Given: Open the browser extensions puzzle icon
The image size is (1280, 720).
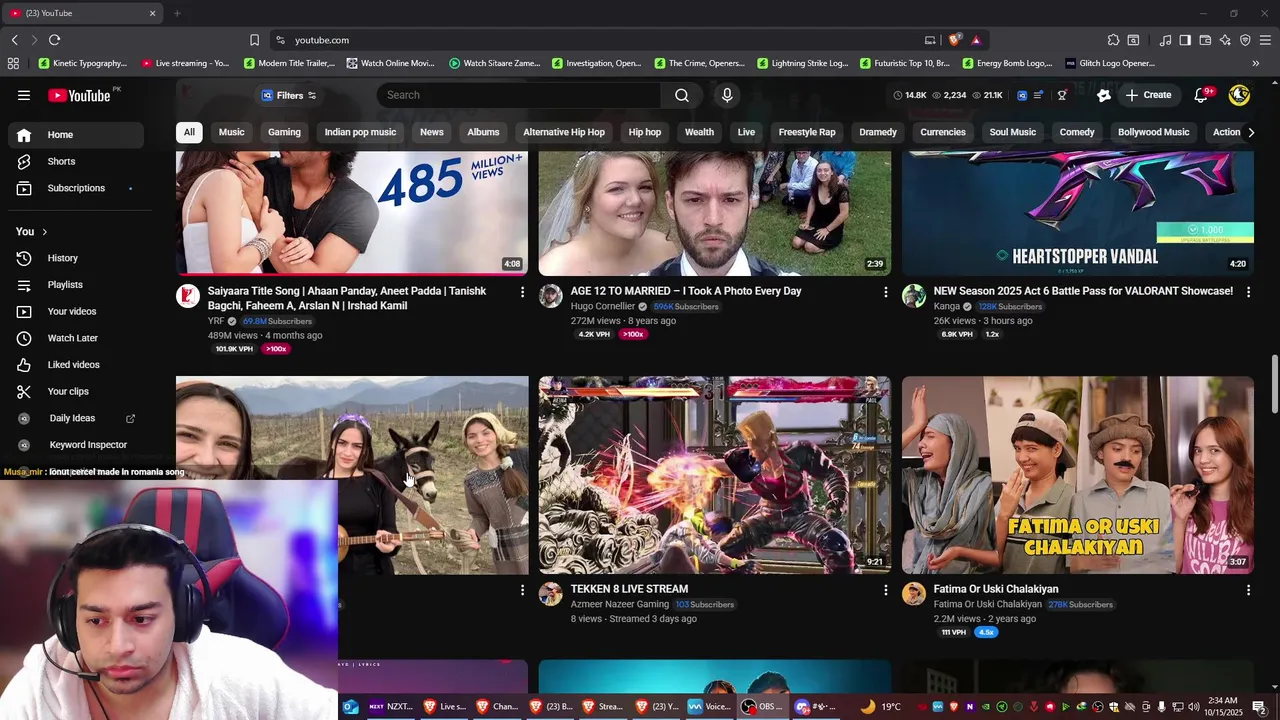Looking at the screenshot, I should [x=1113, y=40].
